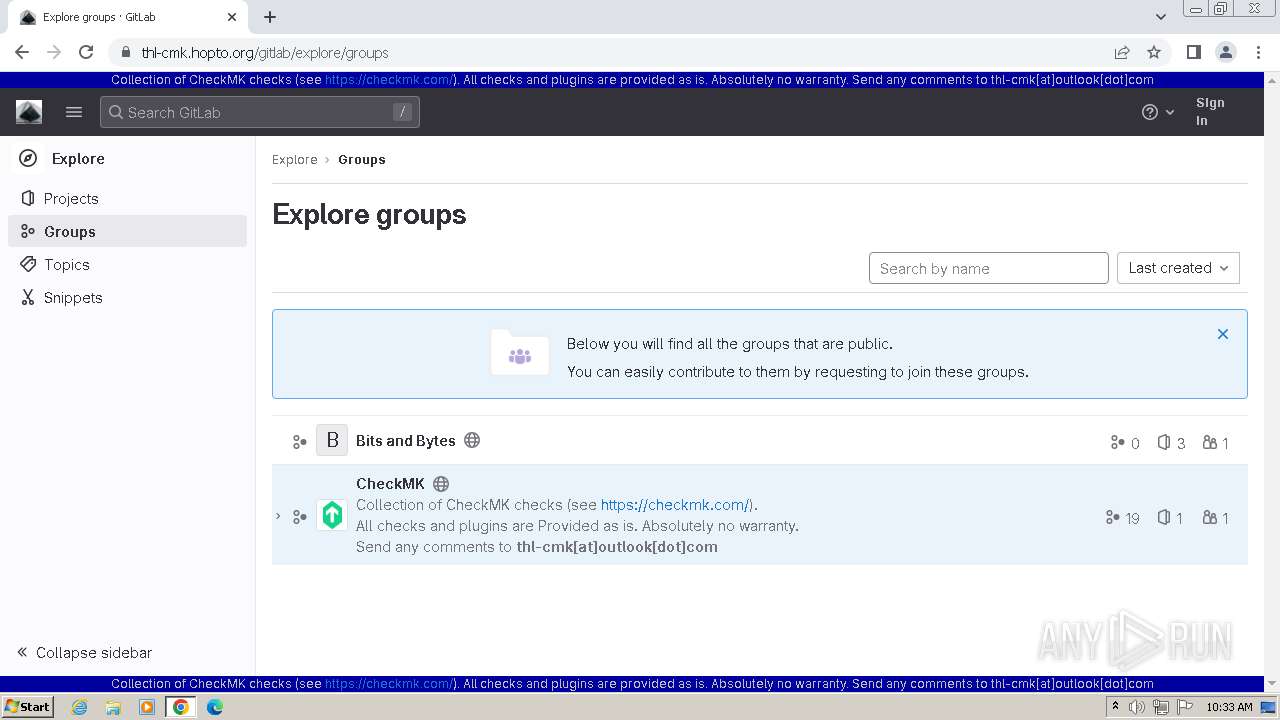Viewport: 1280px width, 720px height.
Task: Reload the current page
Action: pos(86,52)
